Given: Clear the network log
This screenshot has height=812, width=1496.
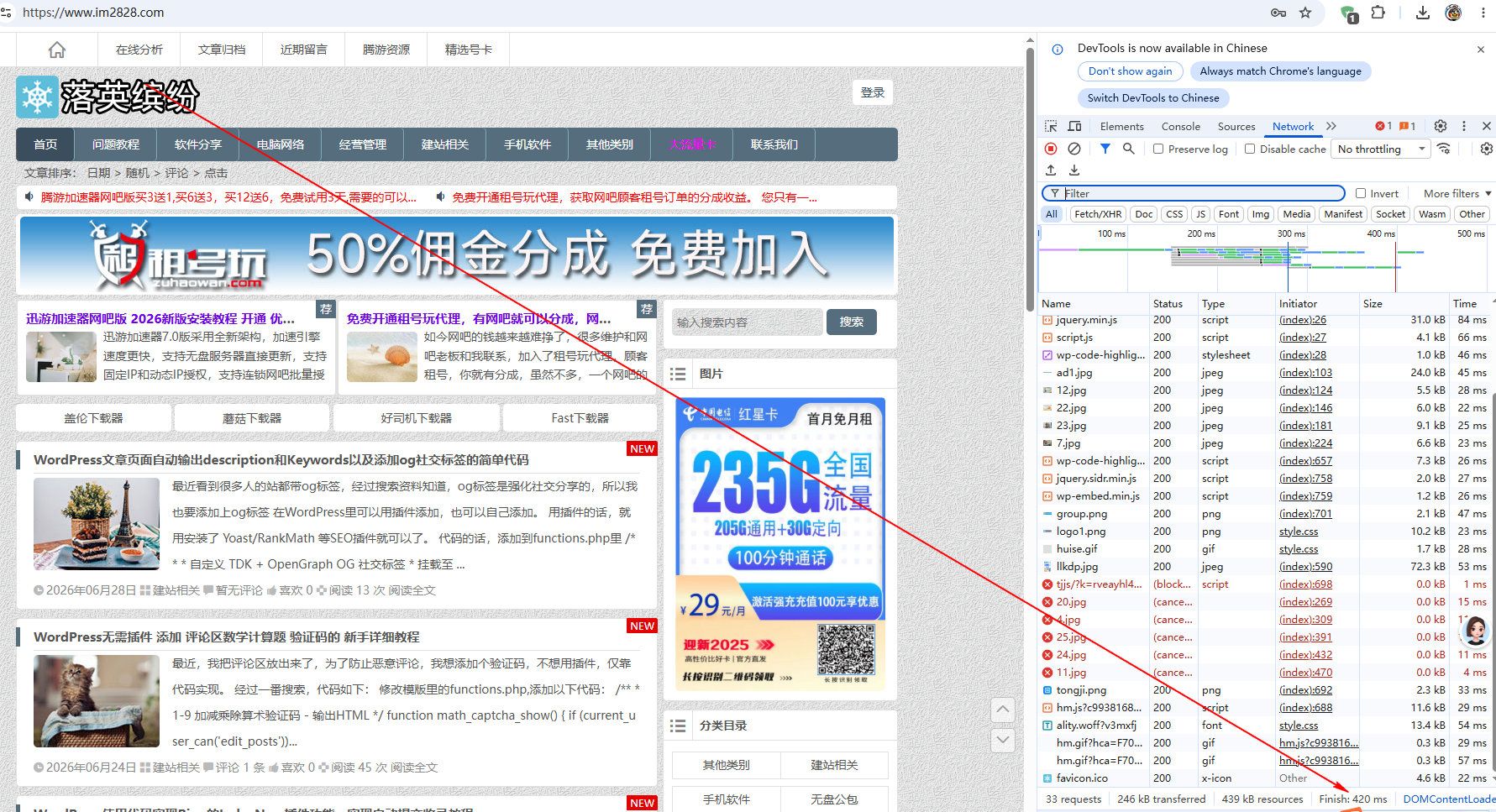Looking at the screenshot, I should click(x=1074, y=149).
